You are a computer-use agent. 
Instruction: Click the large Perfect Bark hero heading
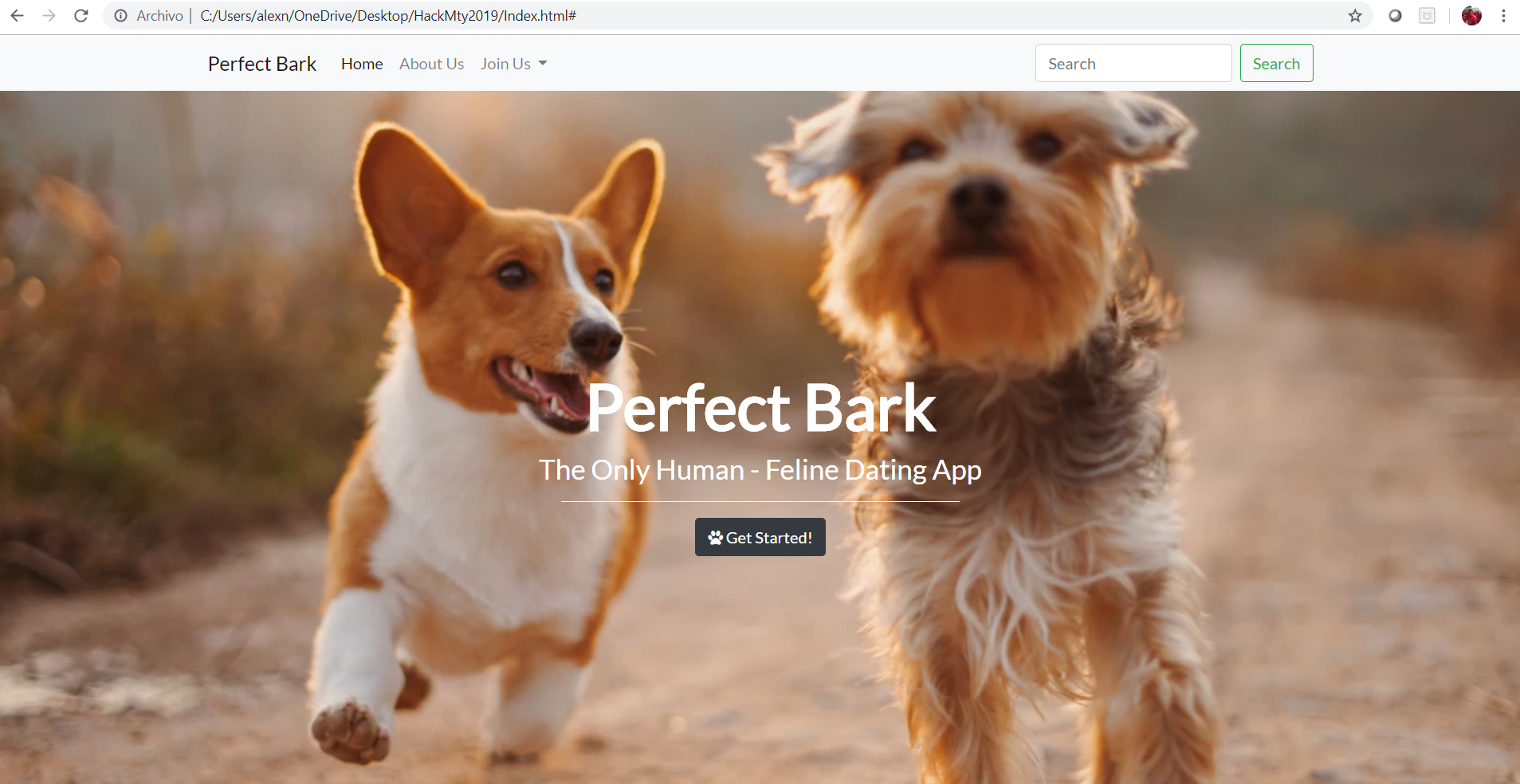761,408
